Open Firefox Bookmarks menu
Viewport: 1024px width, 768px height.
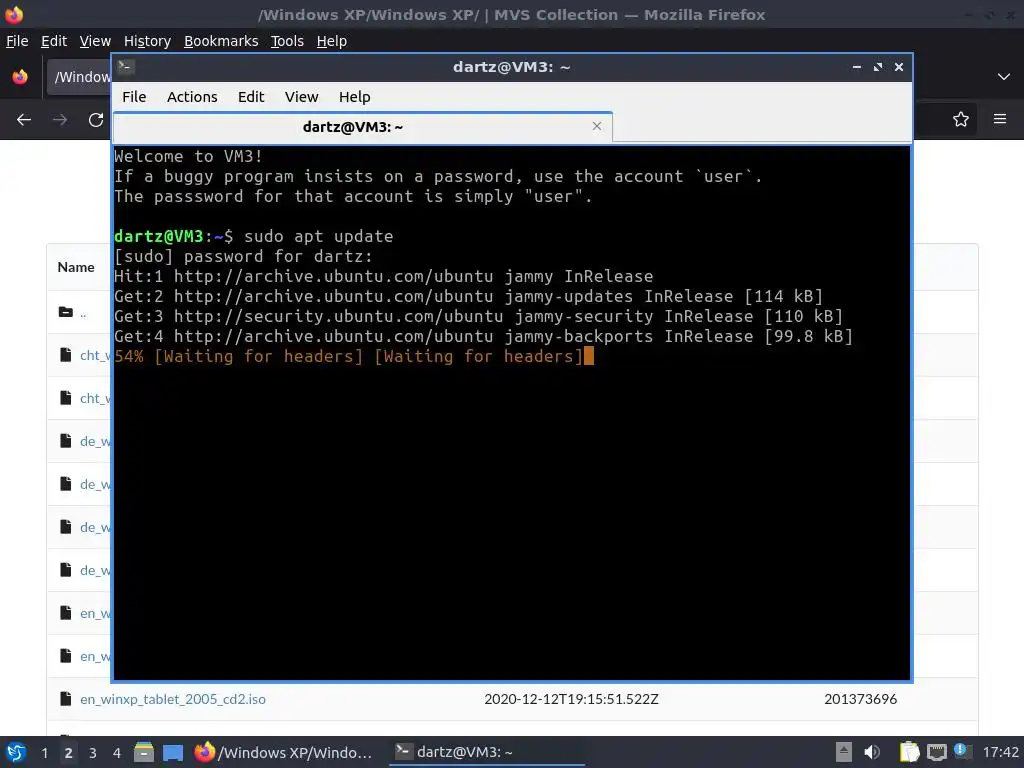coord(221,41)
